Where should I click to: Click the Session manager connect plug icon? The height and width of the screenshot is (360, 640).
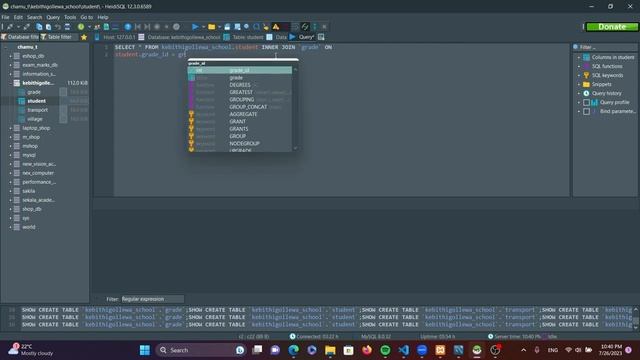(10, 27)
